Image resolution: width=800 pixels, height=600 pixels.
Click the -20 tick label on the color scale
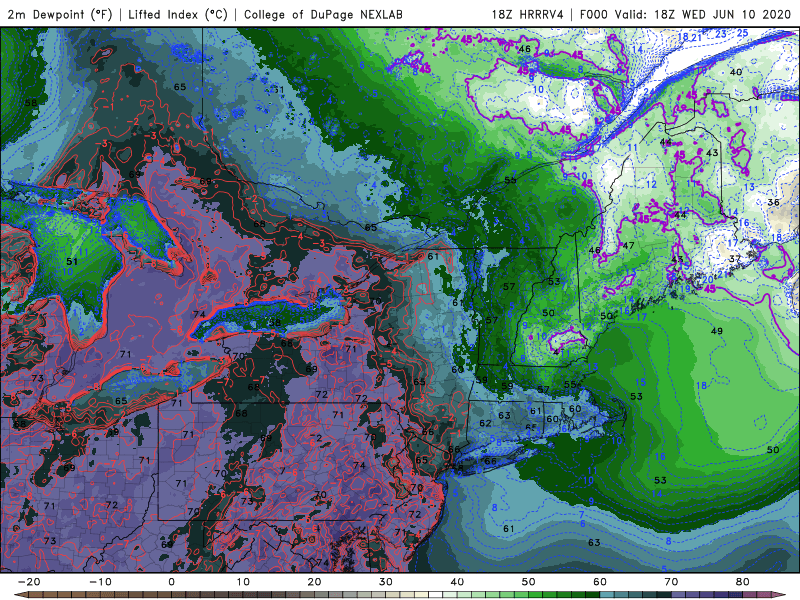(x=29, y=582)
